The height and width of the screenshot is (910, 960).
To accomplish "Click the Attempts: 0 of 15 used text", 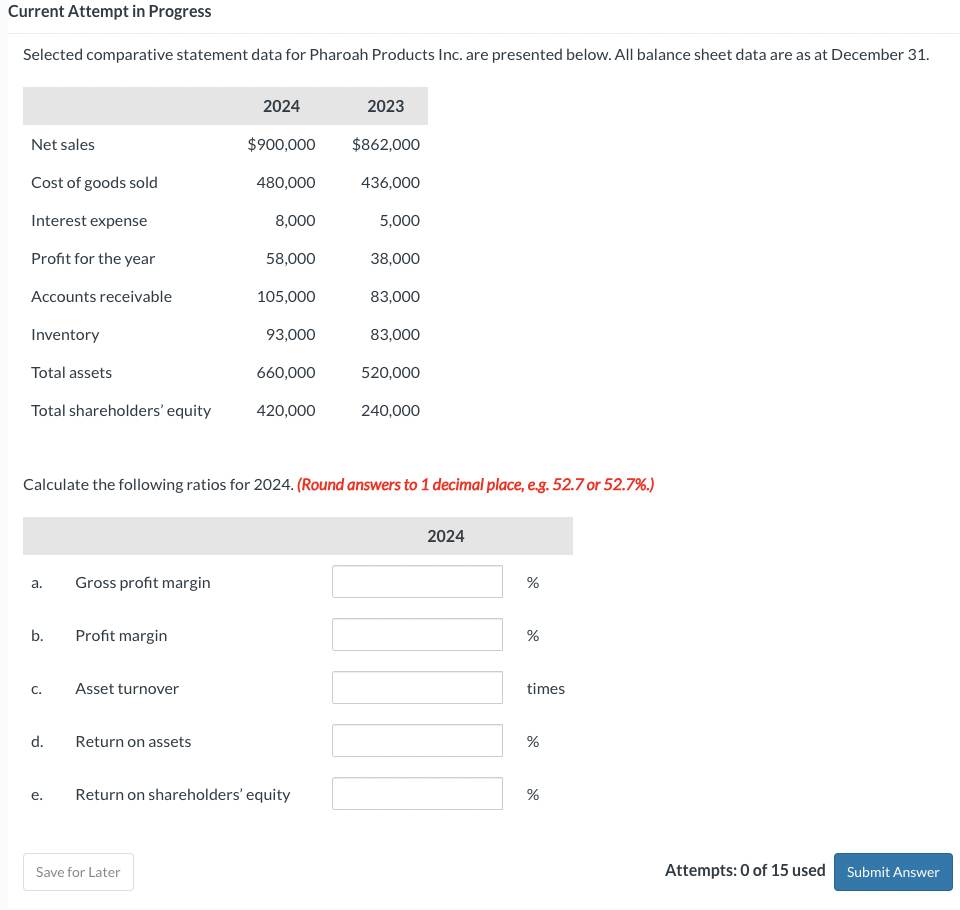I will 745,870.
